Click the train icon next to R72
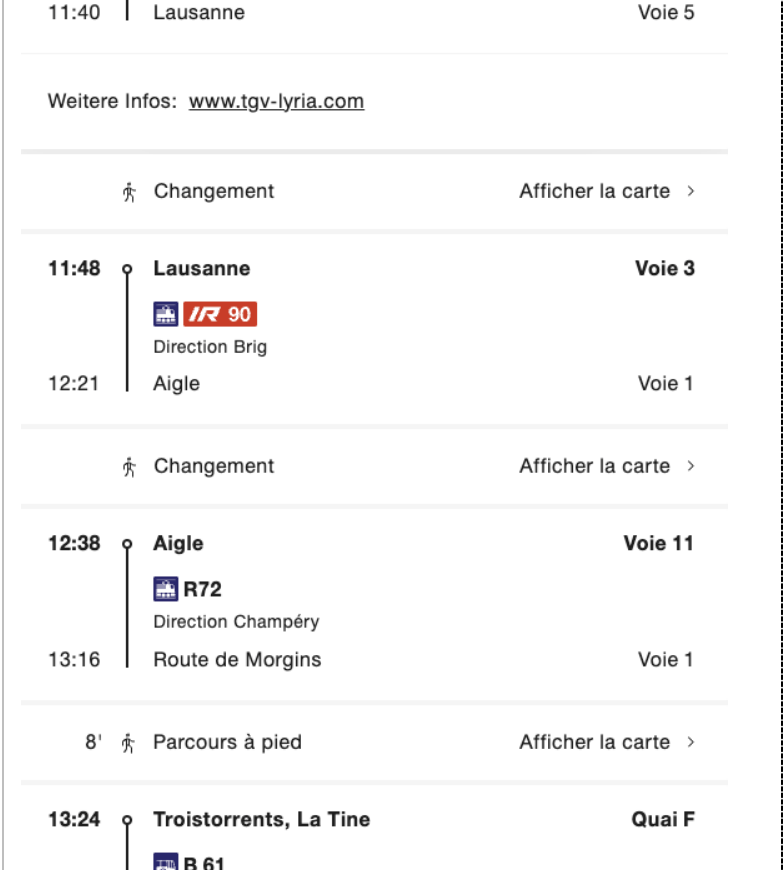 (165, 589)
